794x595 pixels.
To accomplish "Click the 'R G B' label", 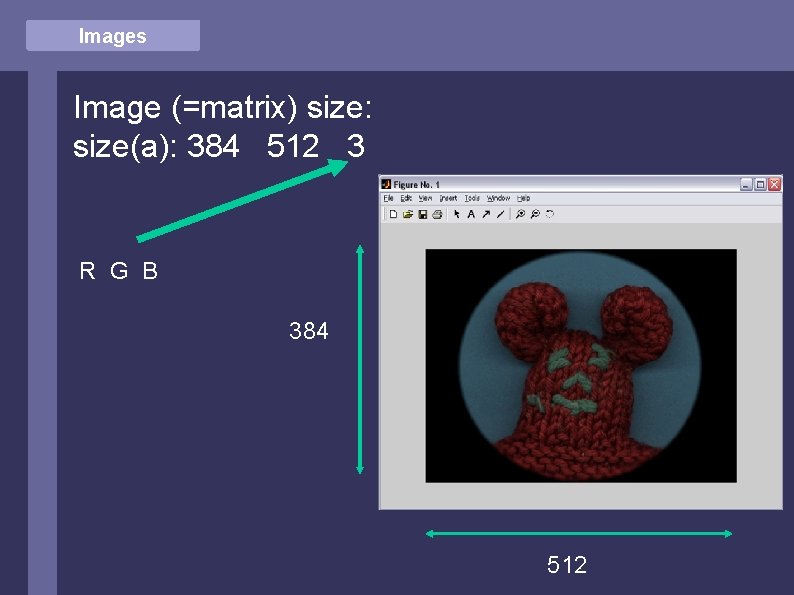I will pyautogui.click(x=118, y=271).
